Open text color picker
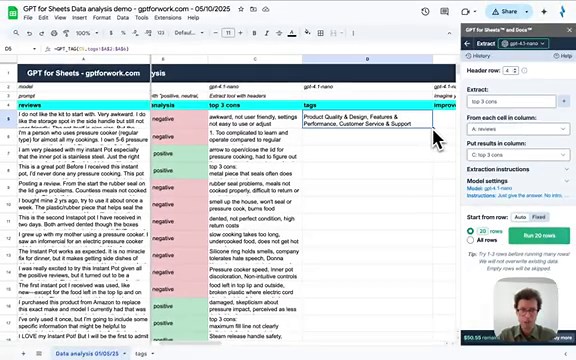The image size is (576, 360). click(x=292, y=33)
